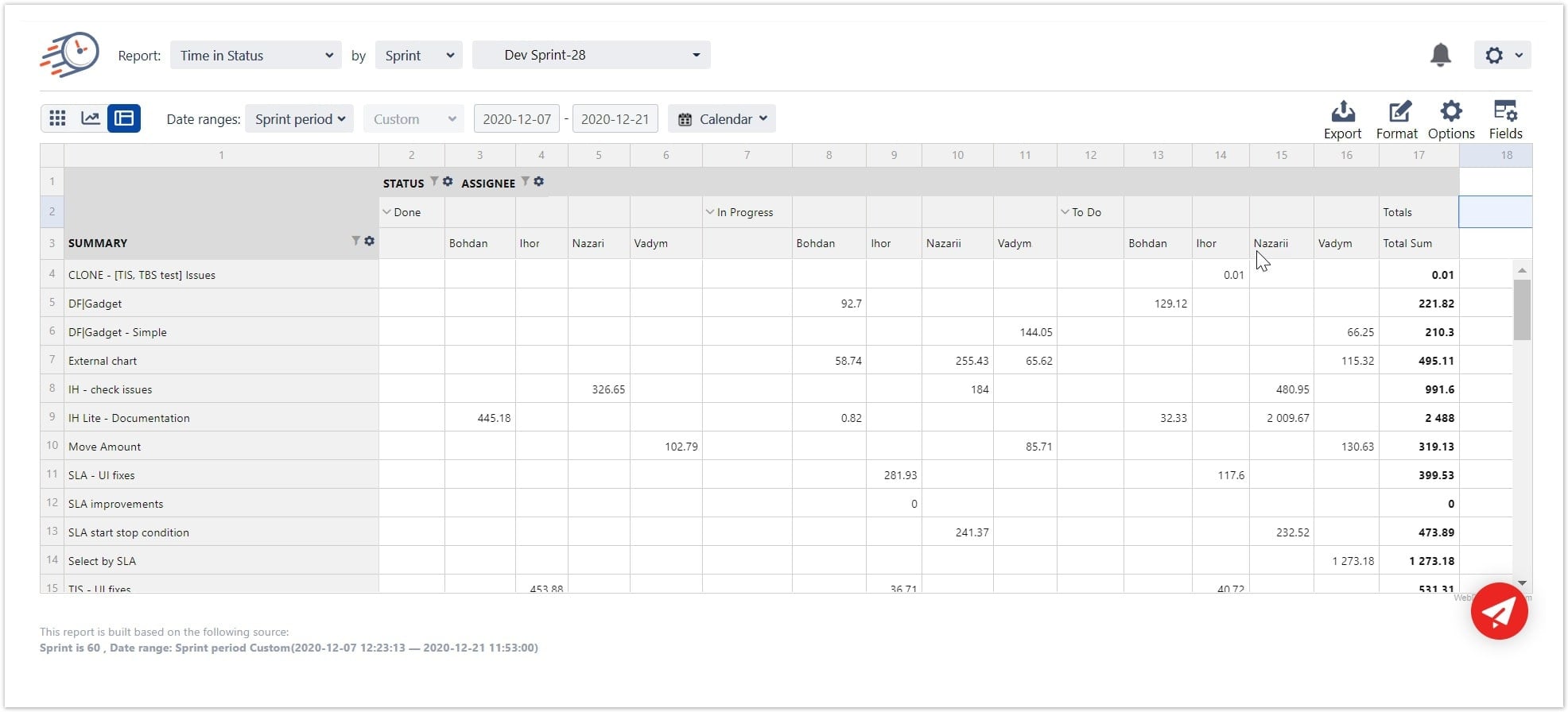
Task: Select the 'IH - check issues' row
Action: pos(221,389)
